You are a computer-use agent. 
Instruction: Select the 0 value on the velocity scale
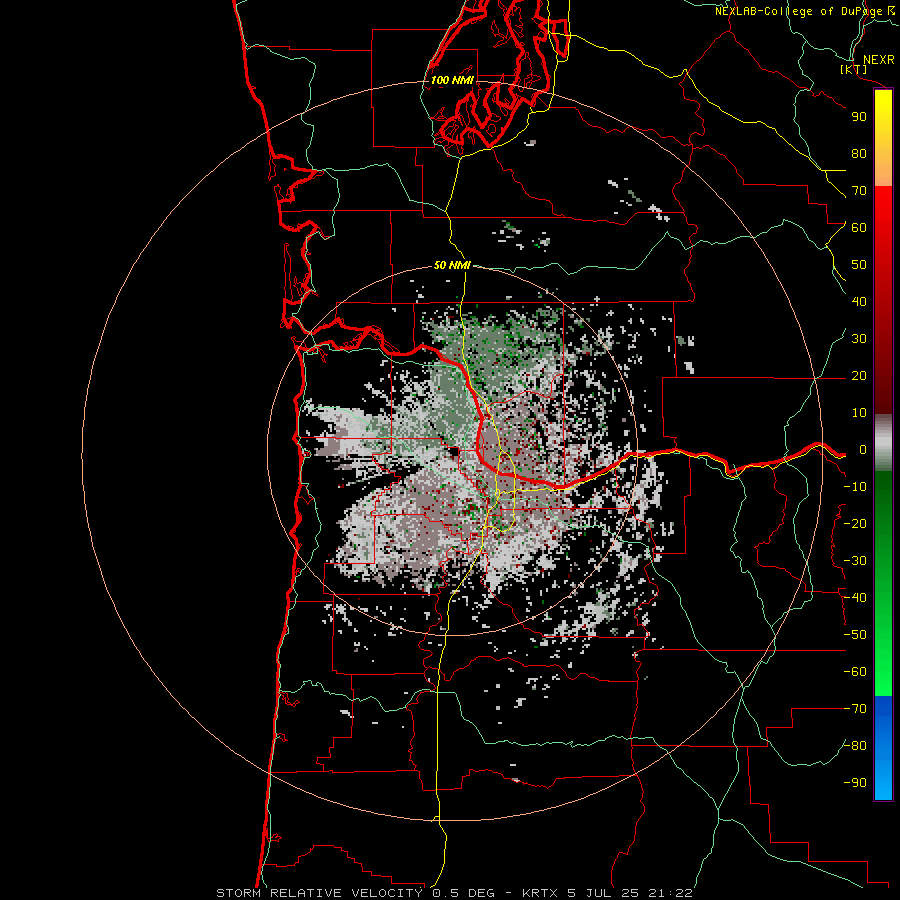pos(863,450)
